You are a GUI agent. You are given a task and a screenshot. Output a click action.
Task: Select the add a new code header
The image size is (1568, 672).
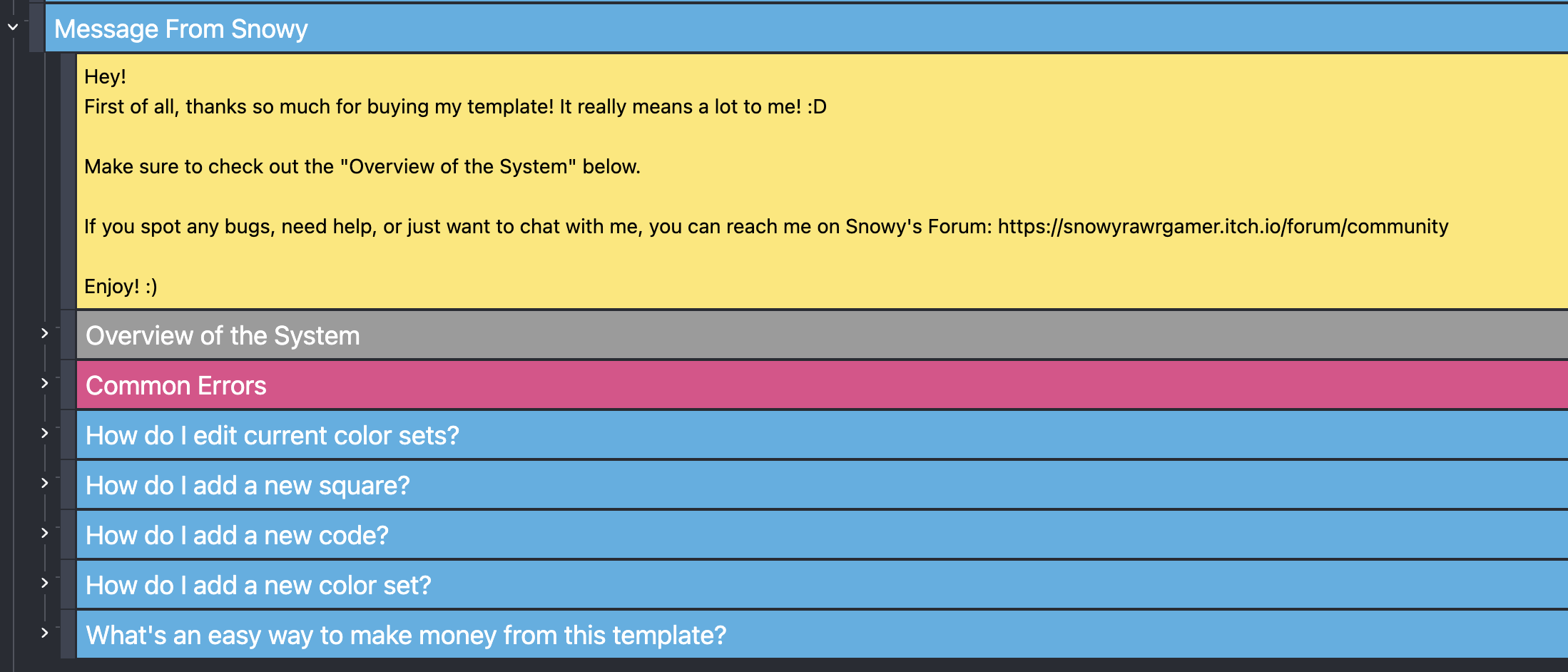[x=237, y=536]
